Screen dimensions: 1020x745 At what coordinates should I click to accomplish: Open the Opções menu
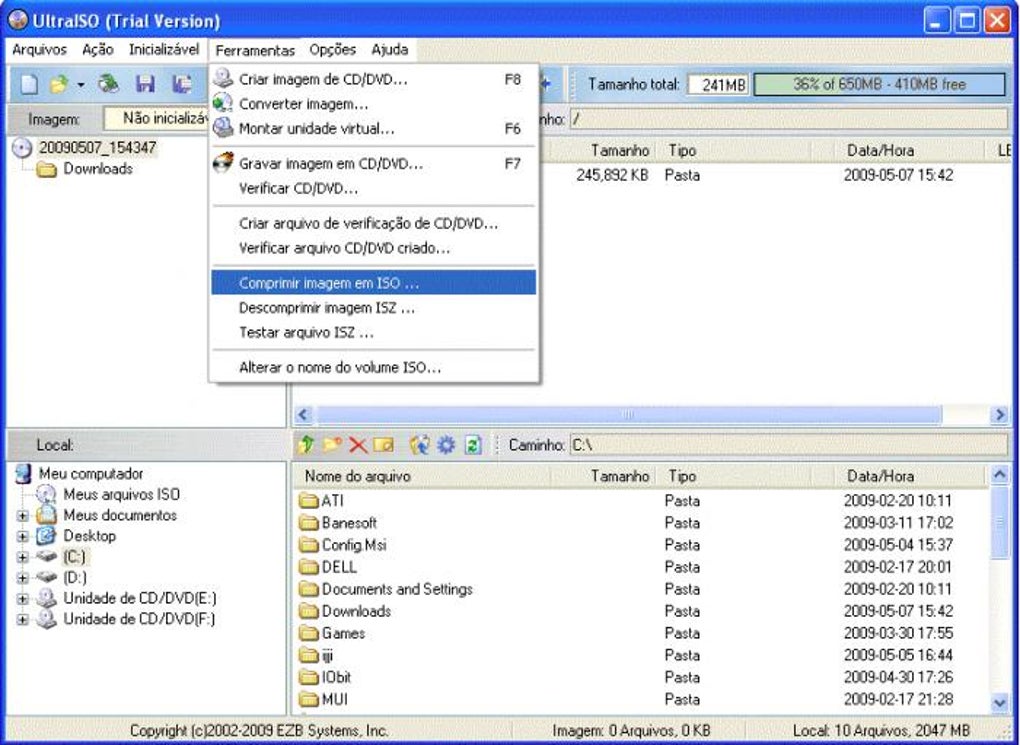pos(332,50)
